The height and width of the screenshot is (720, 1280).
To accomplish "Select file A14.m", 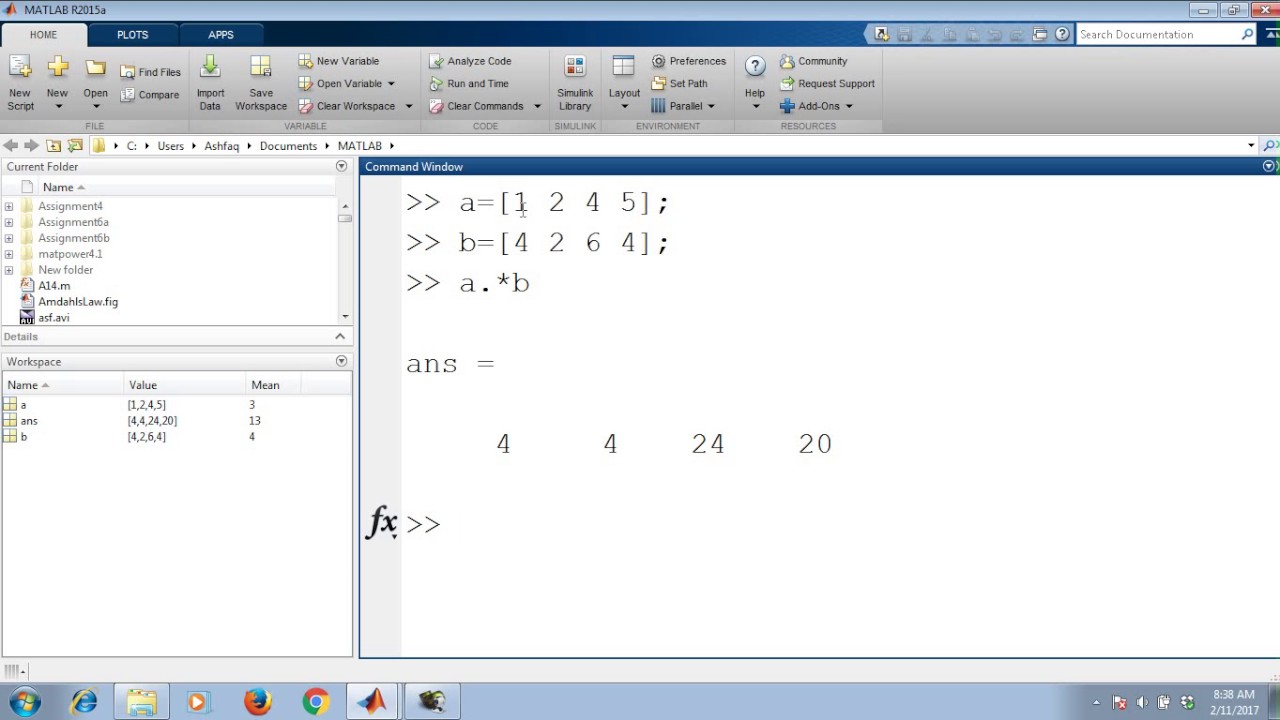I will (54, 286).
